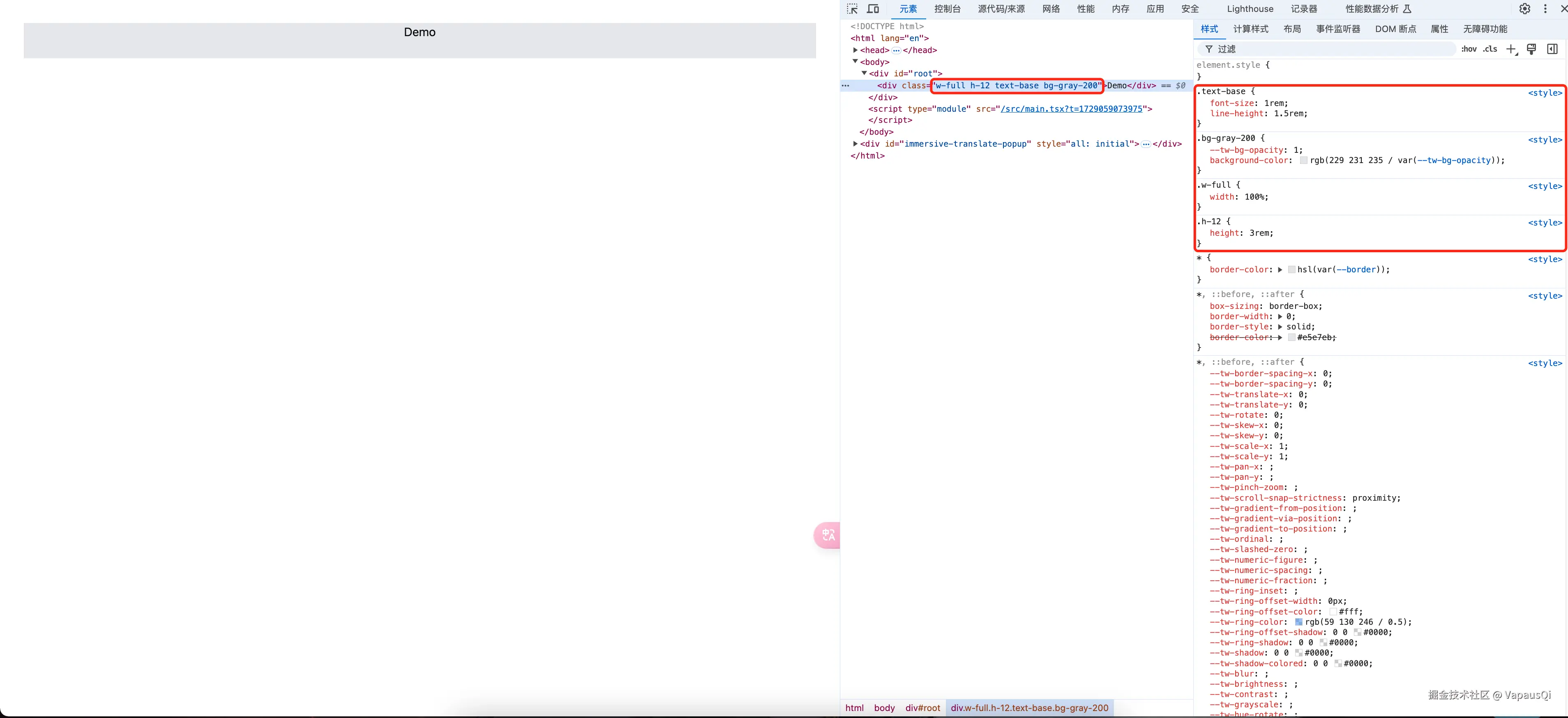Select div#root in the breadcrumb bar
1568x718 pixels.
[922, 708]
